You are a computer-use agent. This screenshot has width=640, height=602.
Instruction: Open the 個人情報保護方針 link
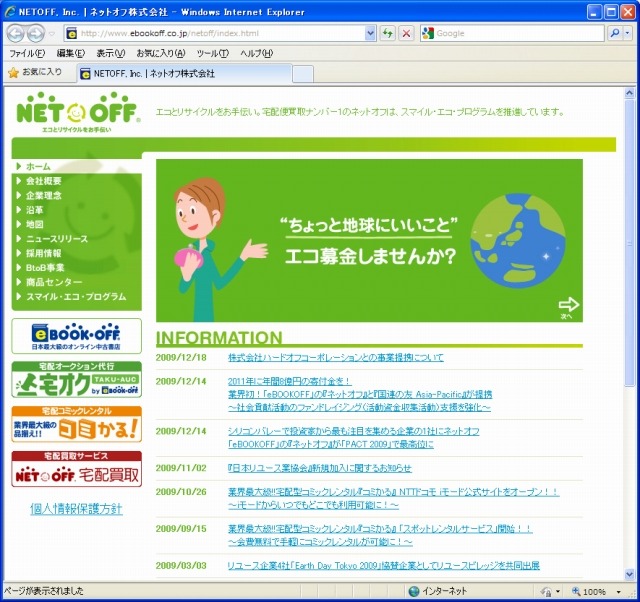click(76, 509)
